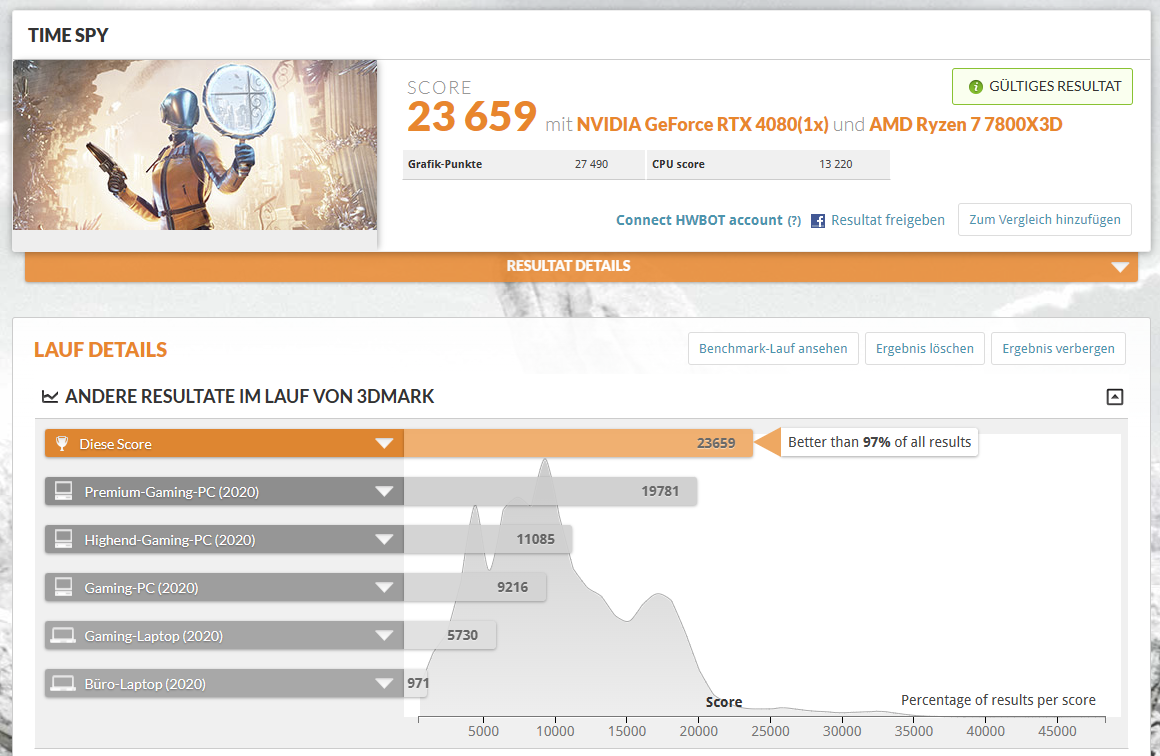Screen dimensions: 1160x756
Task: Click the 25000 axis label
Action: pos(770,731)
